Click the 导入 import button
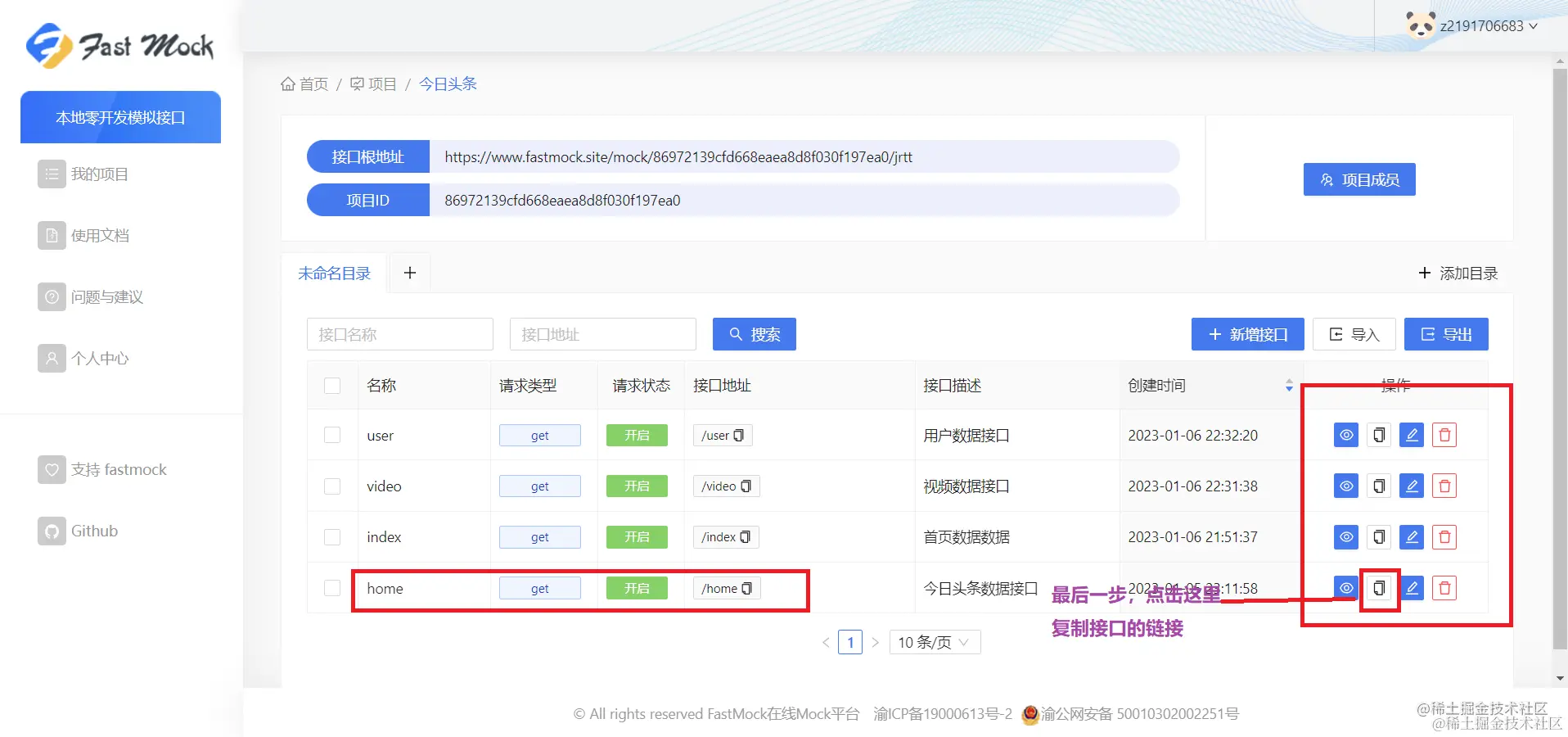 tap(1354, 334)
